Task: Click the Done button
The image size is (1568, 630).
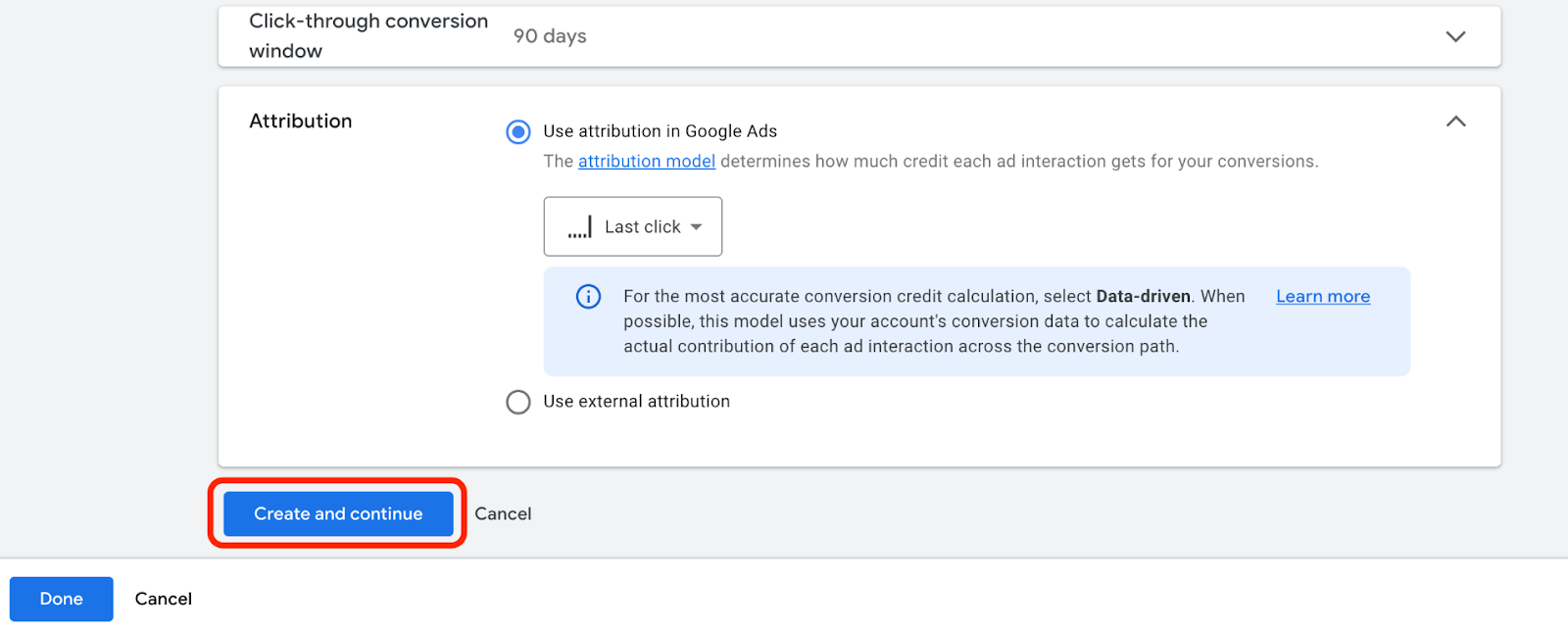Action: (x=61, y=599)
